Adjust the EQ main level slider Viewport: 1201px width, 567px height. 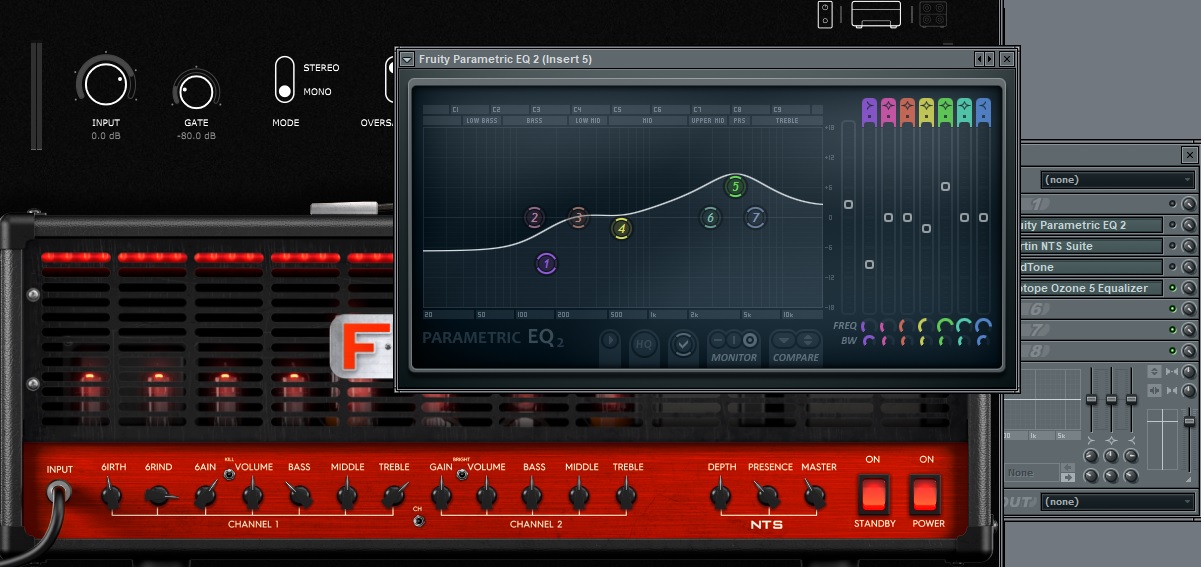[x=848, y=204]
